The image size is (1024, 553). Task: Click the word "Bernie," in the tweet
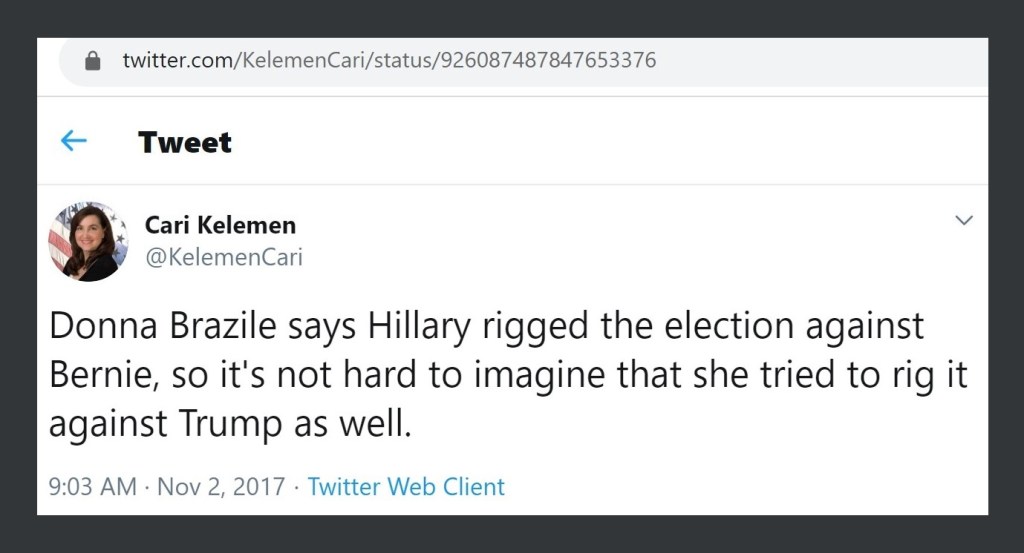tap(103, 375)
